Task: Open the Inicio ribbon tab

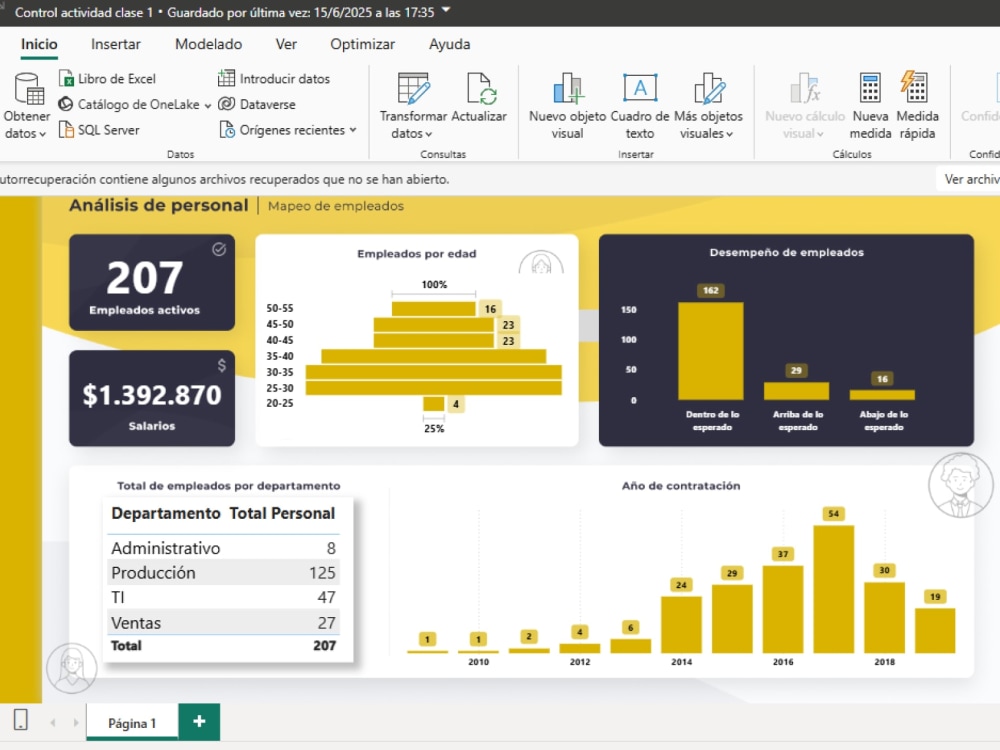Action: [39, 44]
